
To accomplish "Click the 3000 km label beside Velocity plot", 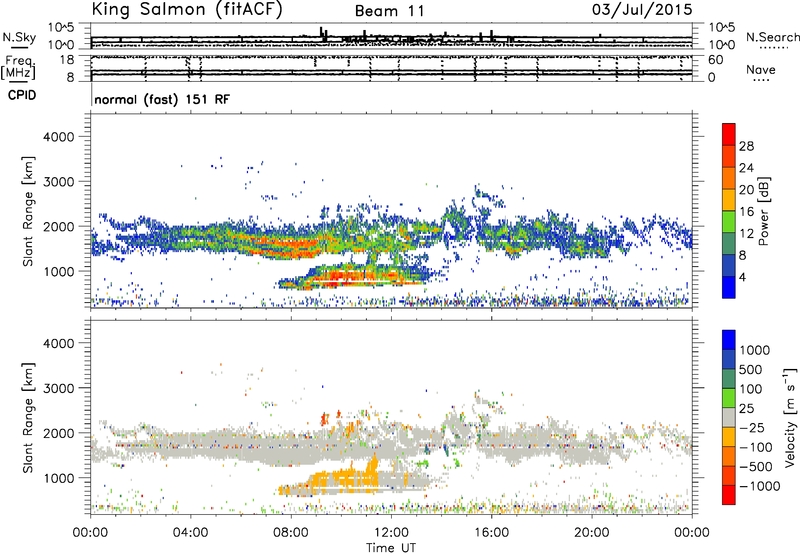I will [58, 388].
